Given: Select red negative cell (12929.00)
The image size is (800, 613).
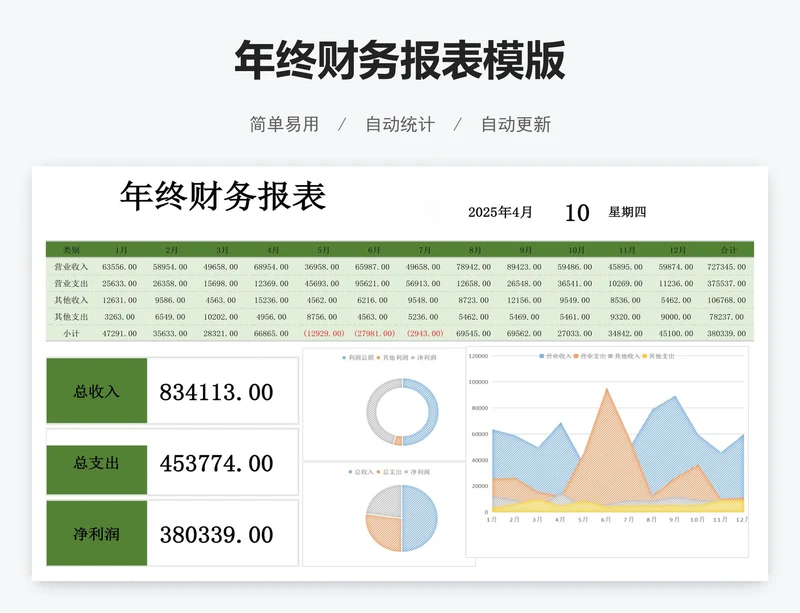Looking at the screenshot, I should pyautogui.click(x=324, y=333).
